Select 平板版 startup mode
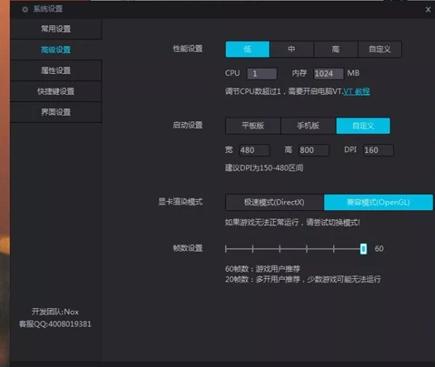 (253, 126)
